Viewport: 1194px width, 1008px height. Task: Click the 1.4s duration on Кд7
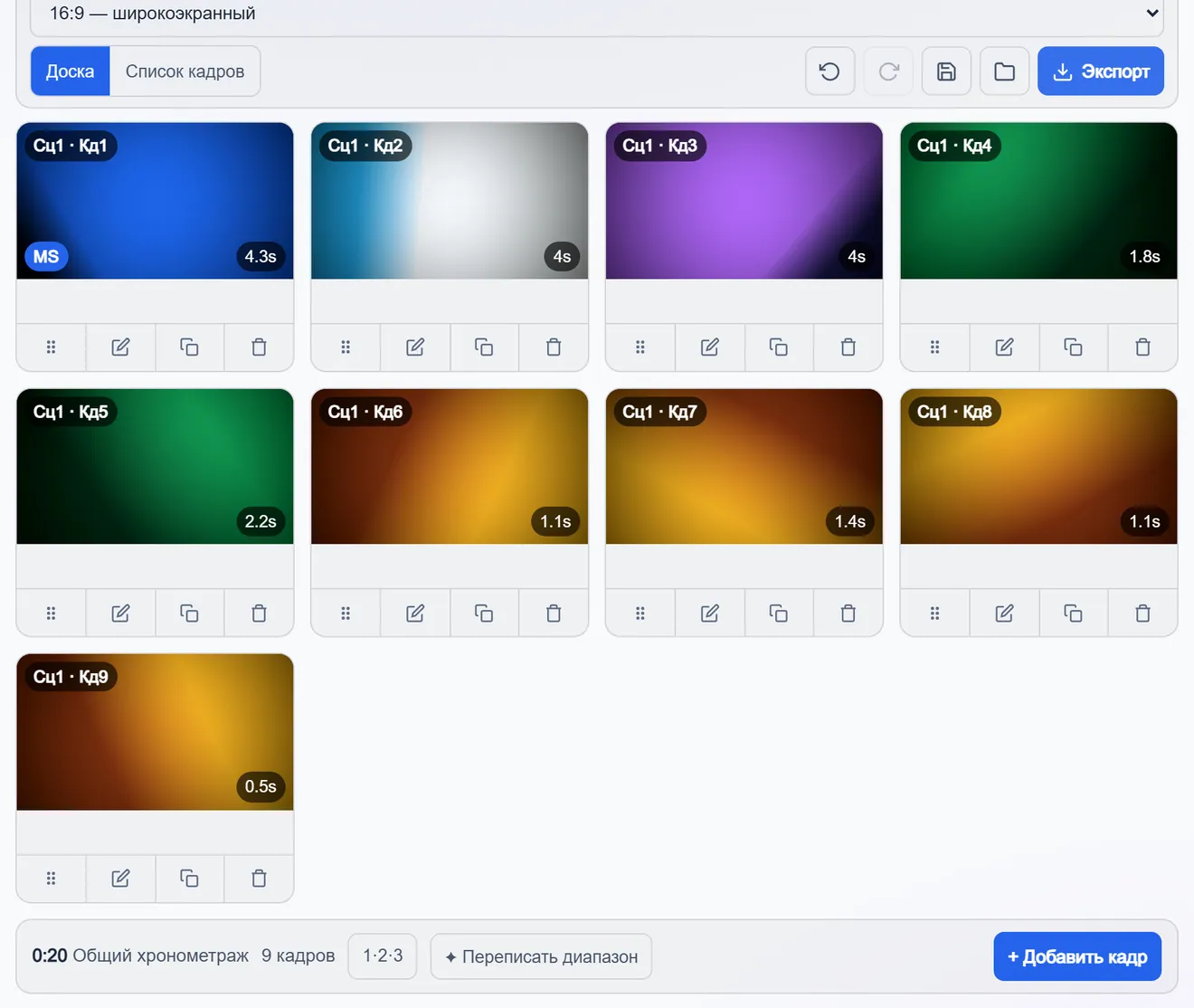pyautogui.click(x=850, y=522)
